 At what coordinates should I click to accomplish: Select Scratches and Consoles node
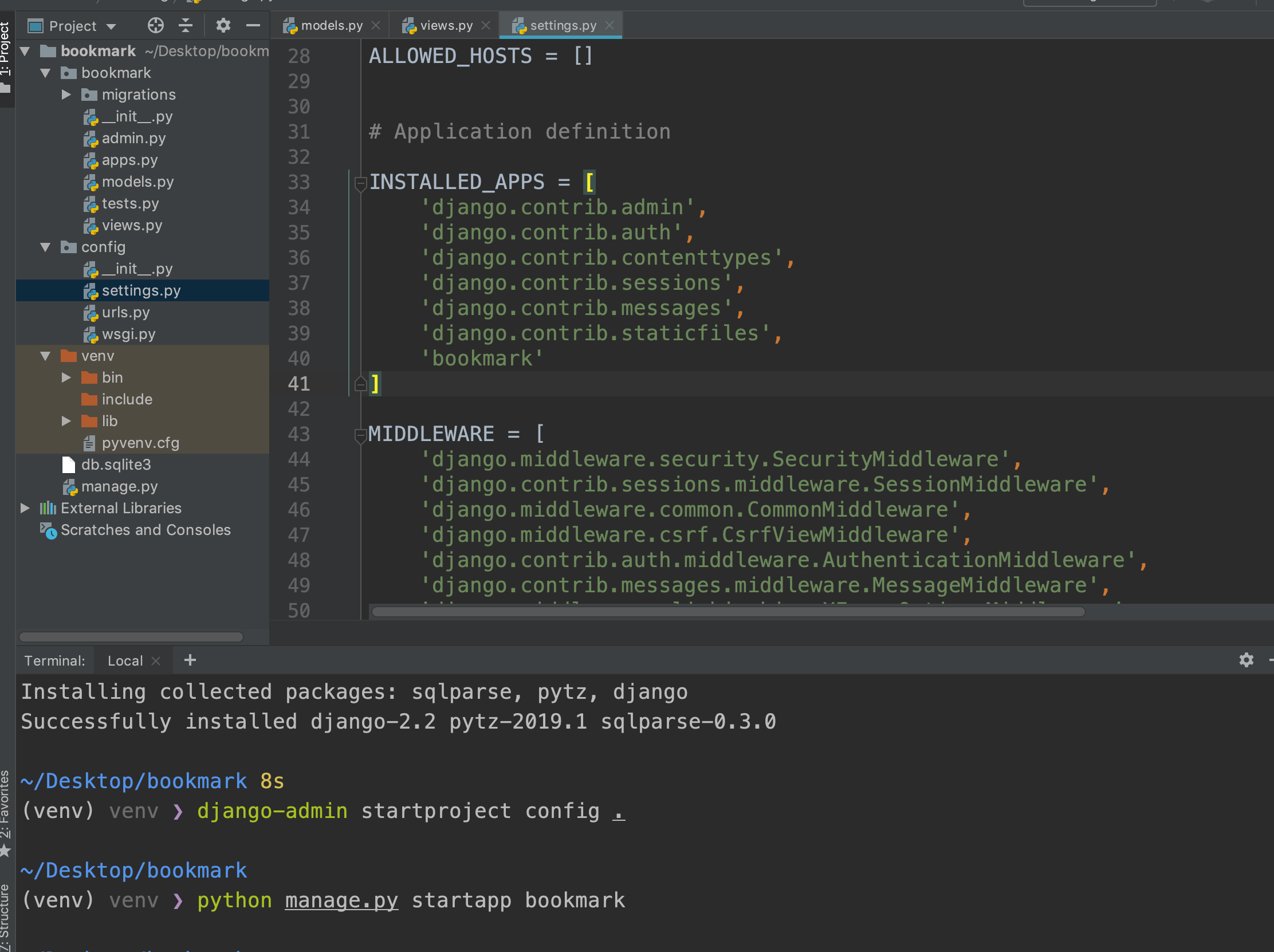[145, 530]
